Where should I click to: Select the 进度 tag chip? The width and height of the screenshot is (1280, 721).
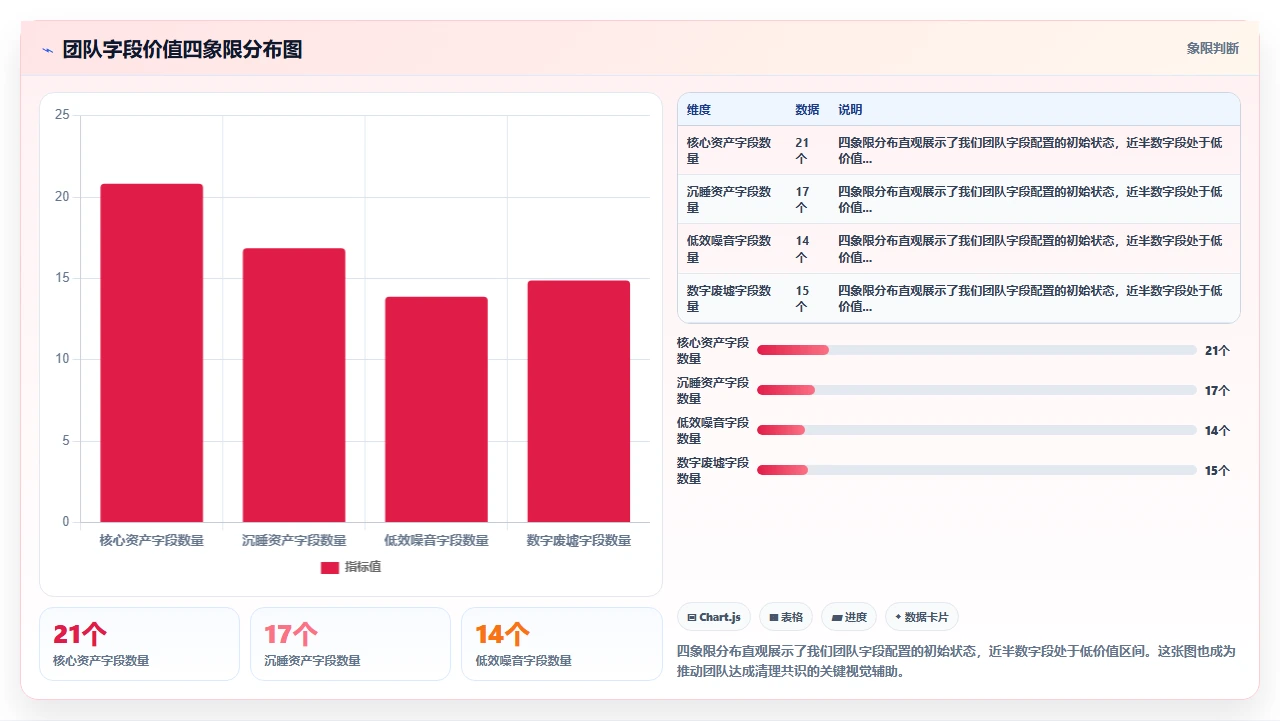[x=849, y=617]
